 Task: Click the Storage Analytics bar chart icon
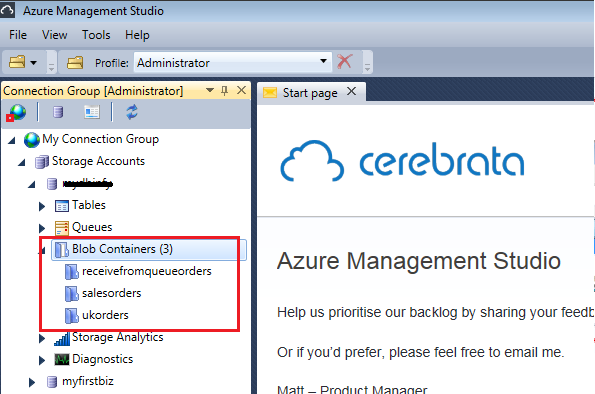point(62,338)
